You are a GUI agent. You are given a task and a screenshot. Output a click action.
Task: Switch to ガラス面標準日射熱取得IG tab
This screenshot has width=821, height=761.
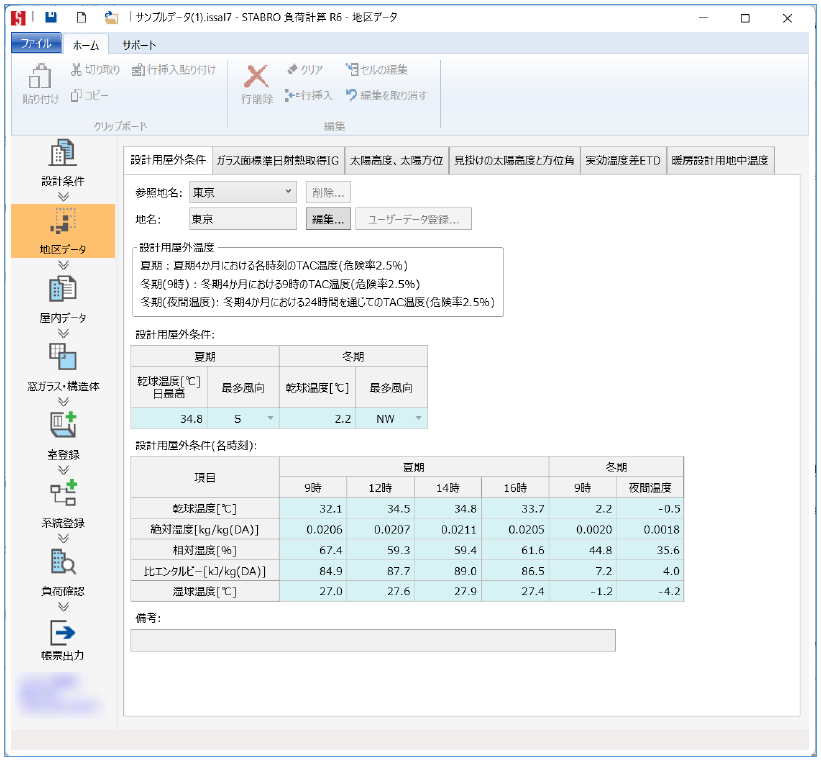(x=277, y=160)
